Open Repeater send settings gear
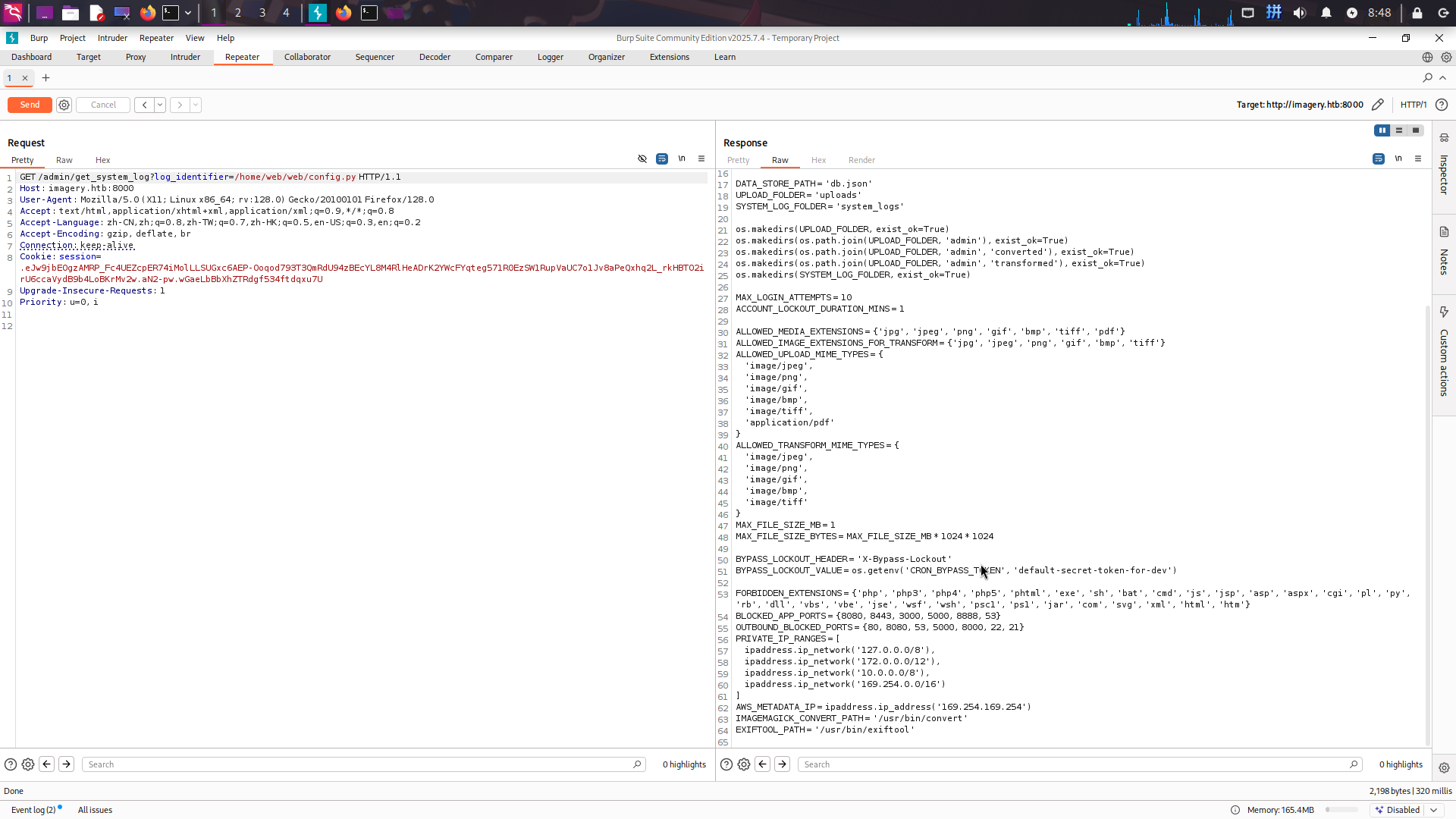 (64, 105)
